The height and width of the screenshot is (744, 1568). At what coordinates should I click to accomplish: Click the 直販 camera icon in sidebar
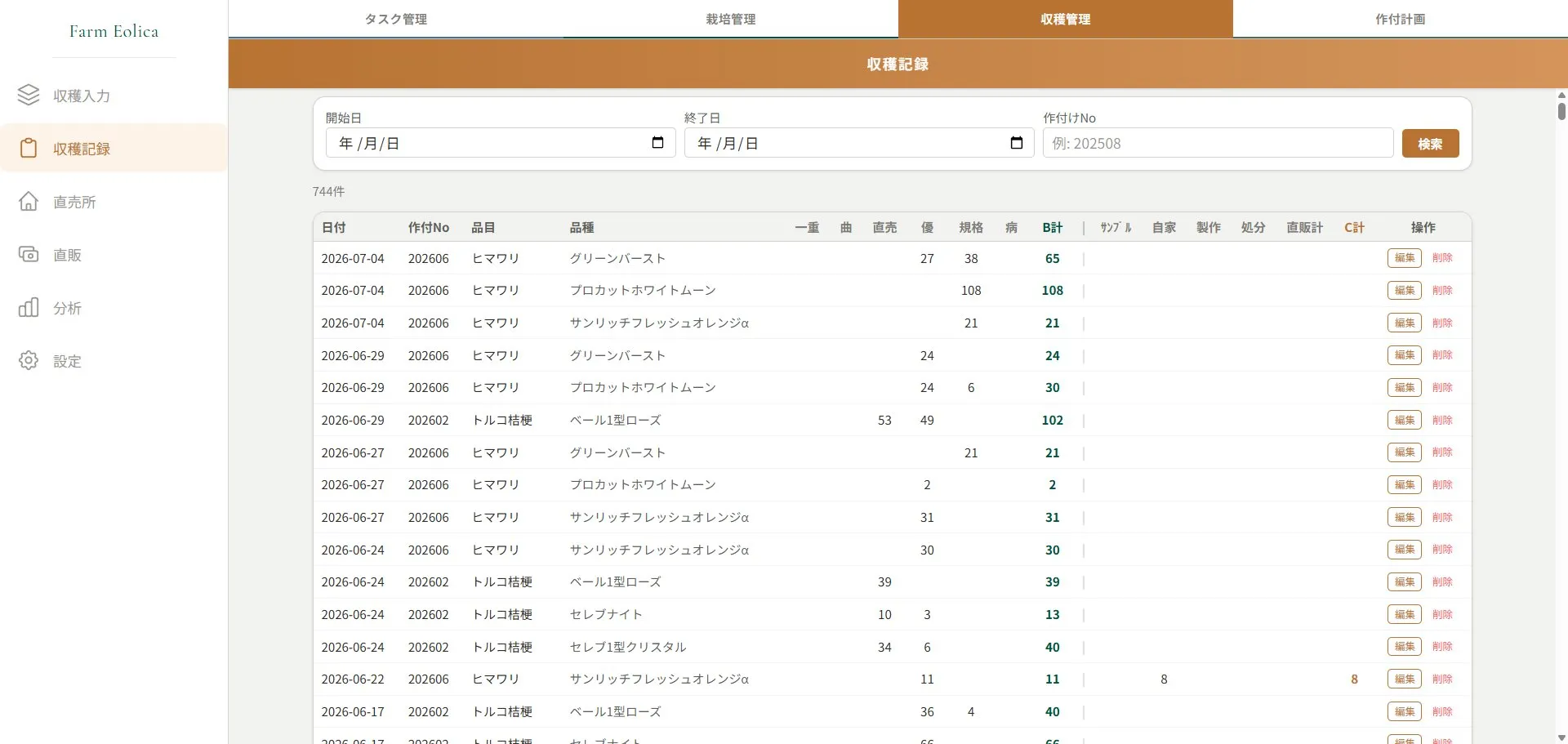[x=29, y=255]
